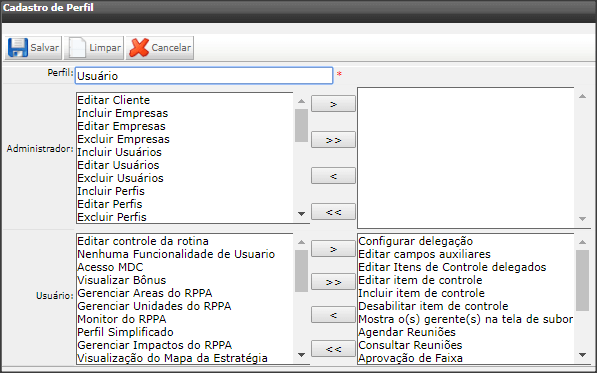The height and width of the screenshot is (373, 597).
Task: Select Mostra o(s) gerente(s) na tela item
Action: pos(466,319)
